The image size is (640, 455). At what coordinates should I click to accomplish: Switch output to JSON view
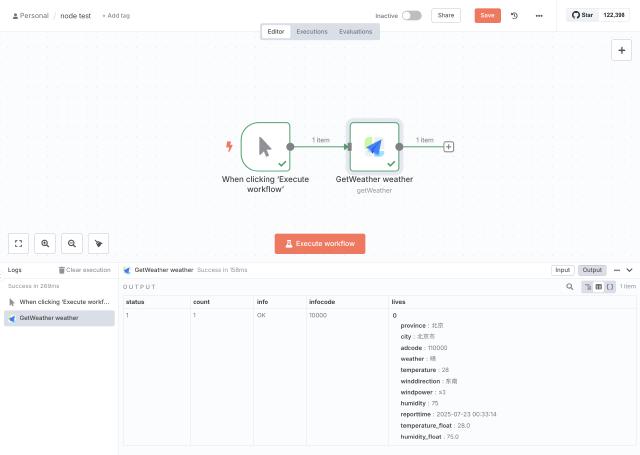click(x=609, y=287)
